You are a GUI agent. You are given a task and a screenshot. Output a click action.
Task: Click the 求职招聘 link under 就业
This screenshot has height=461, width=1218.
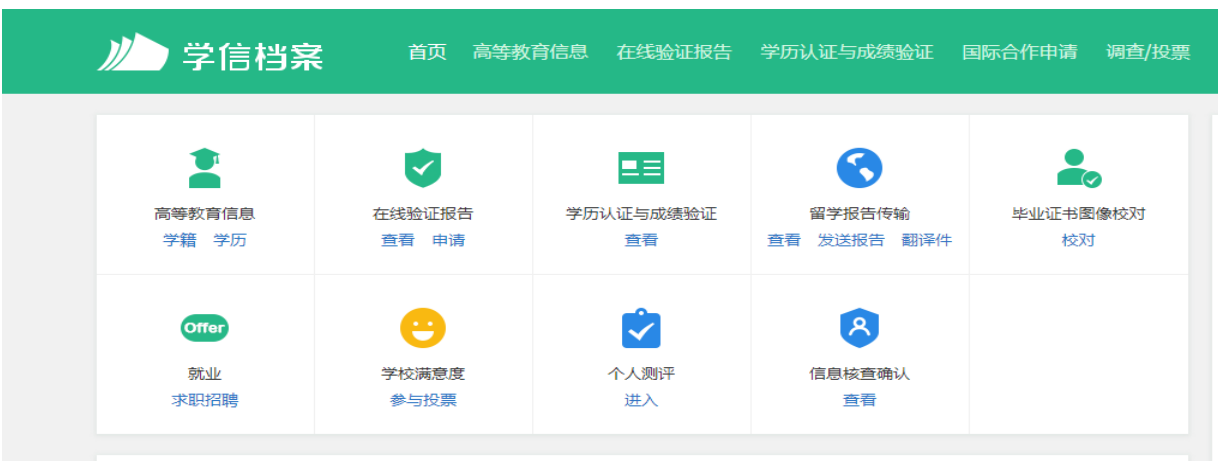tap(205, 400)
